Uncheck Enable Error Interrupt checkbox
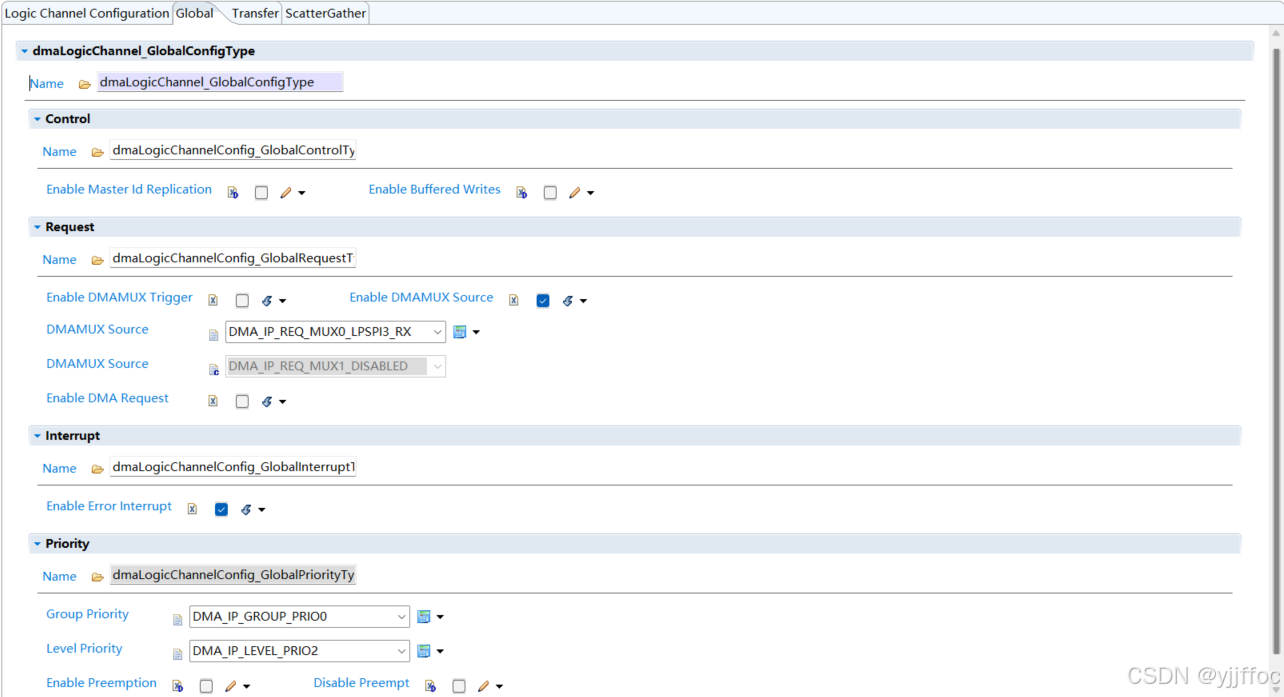The height and width of the screenshot is (697, 1284). [221, 510]
